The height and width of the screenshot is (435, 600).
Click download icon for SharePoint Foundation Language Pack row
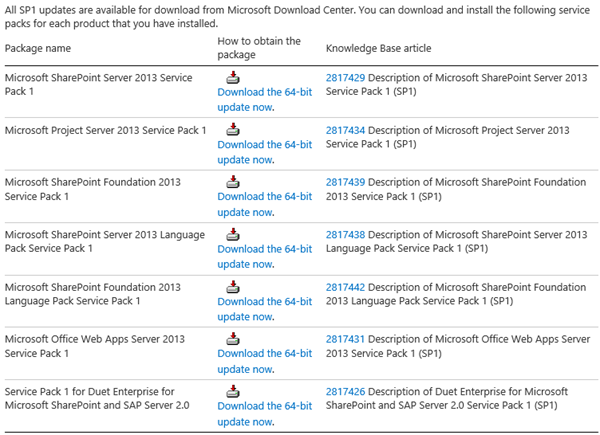233,287
